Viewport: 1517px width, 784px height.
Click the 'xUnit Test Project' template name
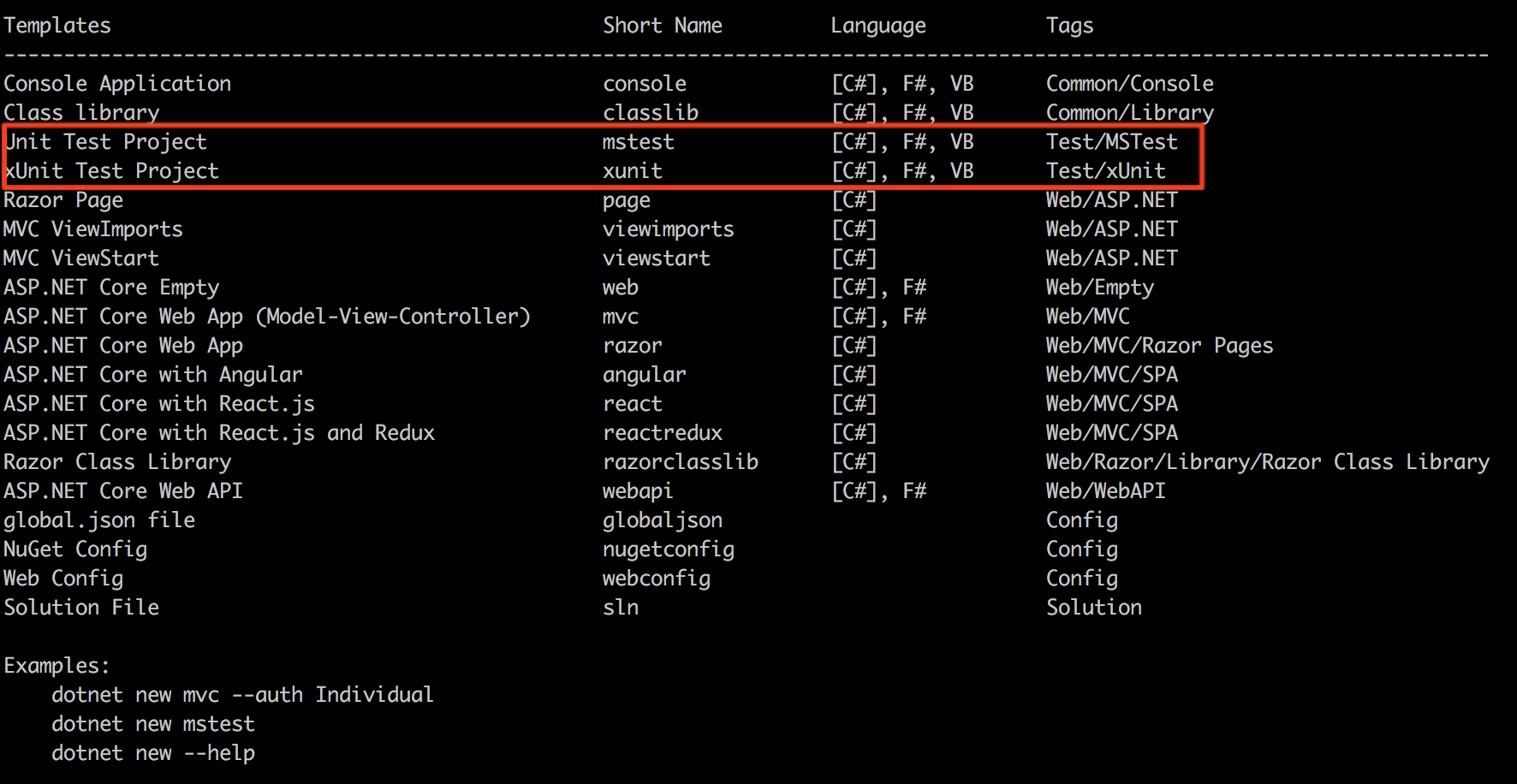pos(111,171)
